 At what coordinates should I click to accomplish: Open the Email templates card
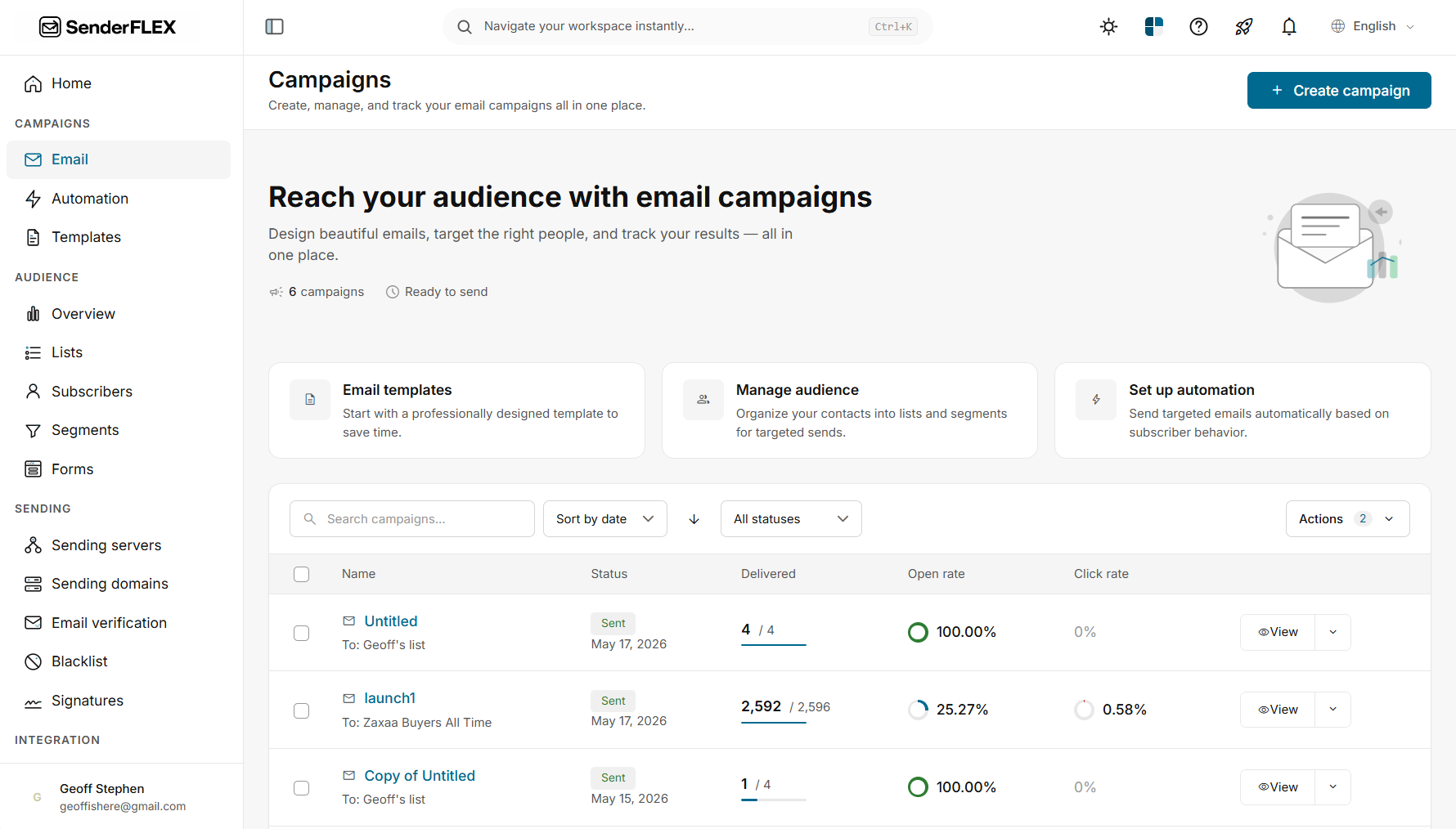456,410
